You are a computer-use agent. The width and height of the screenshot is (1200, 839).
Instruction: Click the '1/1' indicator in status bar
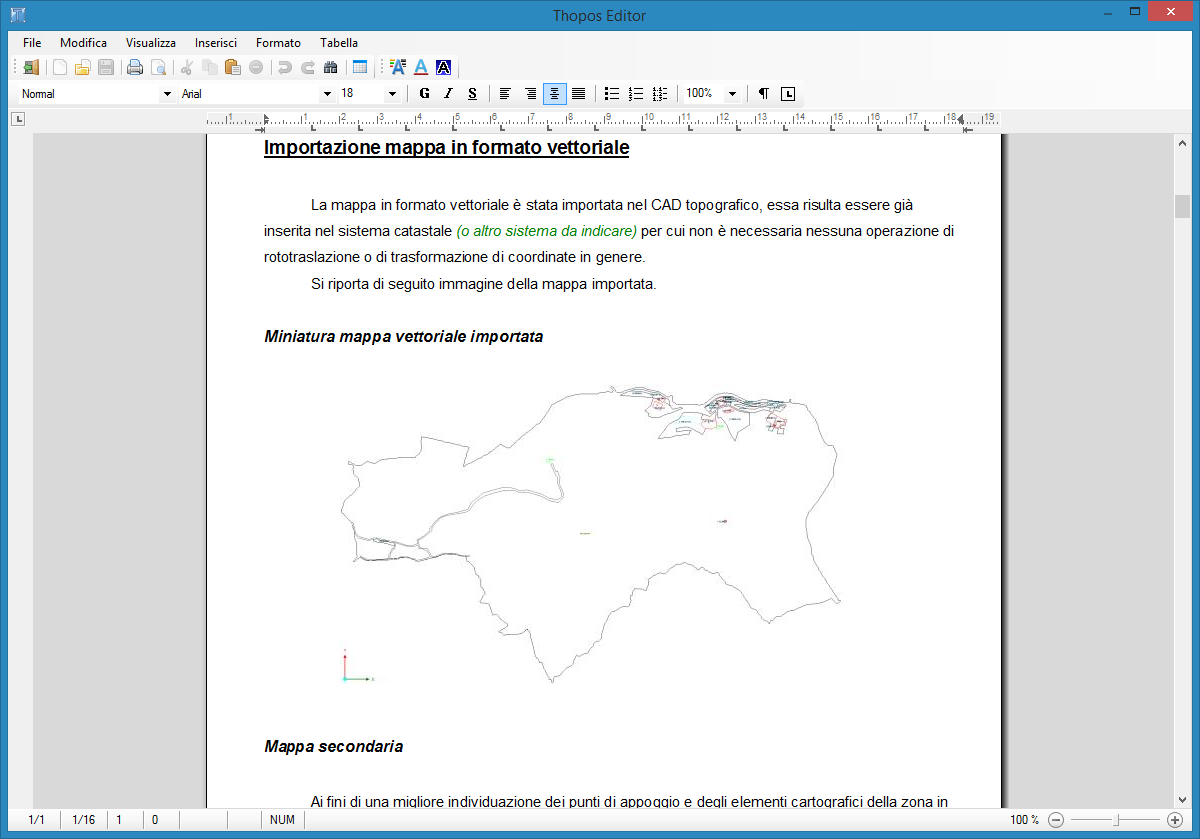pyautogui.click(x=36, y=820)
